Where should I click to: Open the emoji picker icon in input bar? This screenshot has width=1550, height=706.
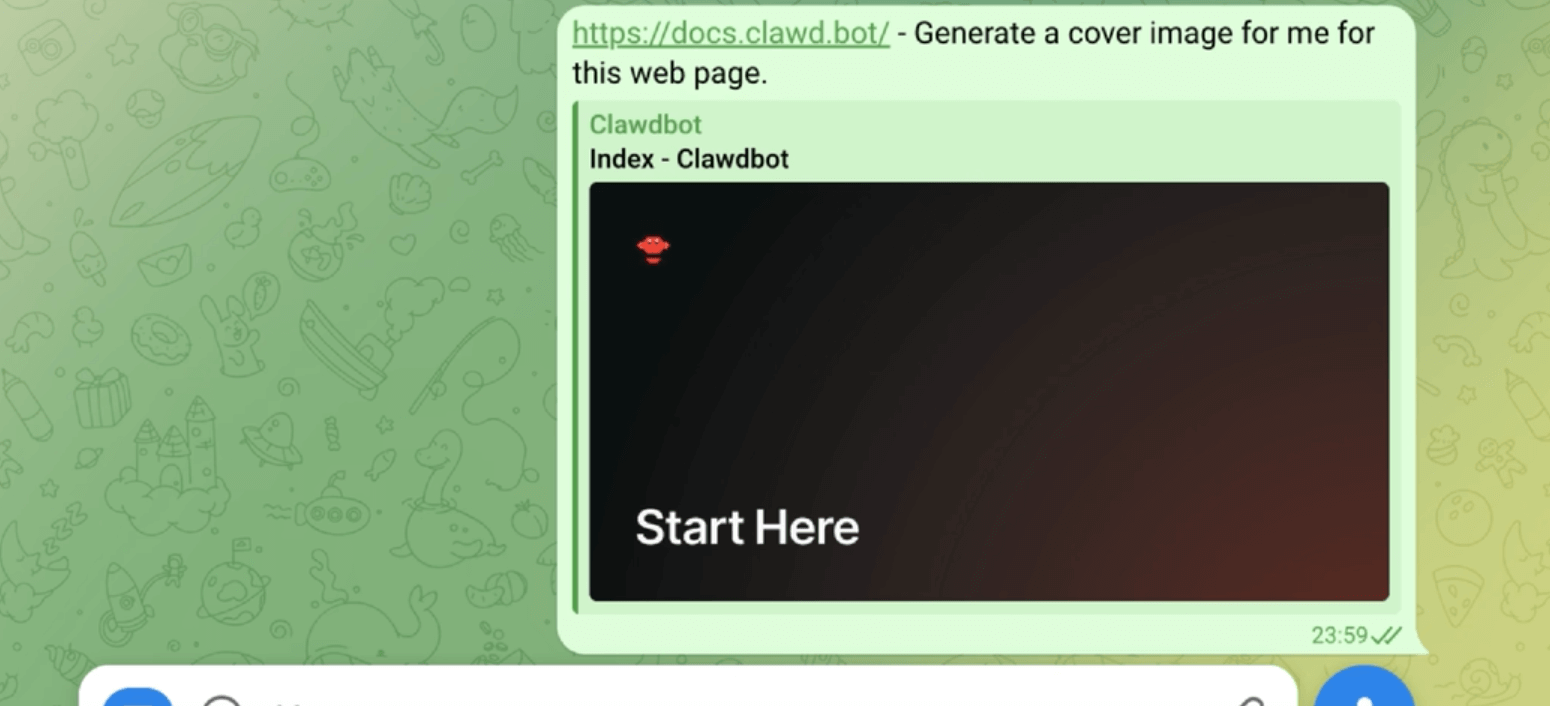pos(222,700)
